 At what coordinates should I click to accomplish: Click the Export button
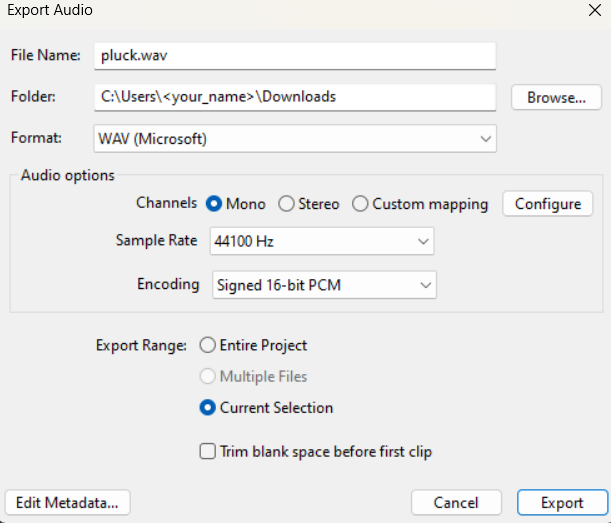(562, 502)
